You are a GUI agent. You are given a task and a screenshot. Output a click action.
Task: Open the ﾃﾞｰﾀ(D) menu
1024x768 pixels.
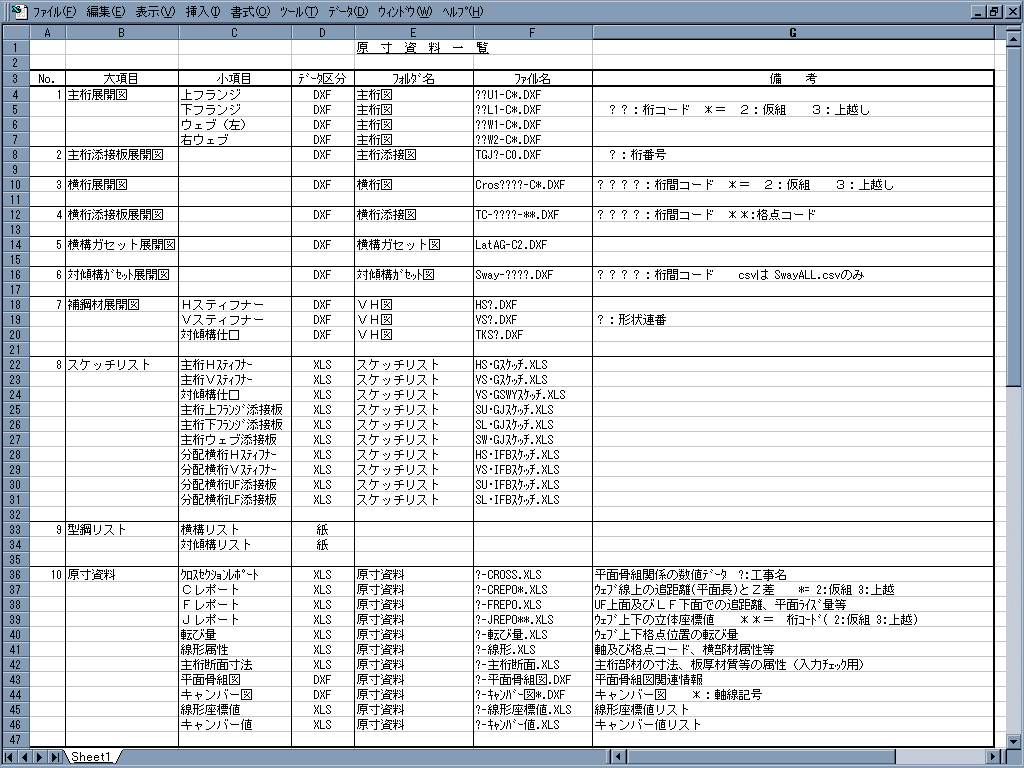pyautogui.click(x=348, y=12)
